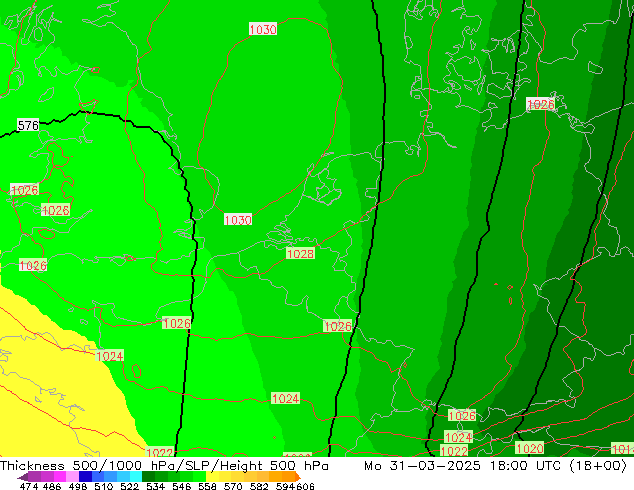Click the legend value 606
The width and height of the screenshot is (634, 490).
click(305, 486)
